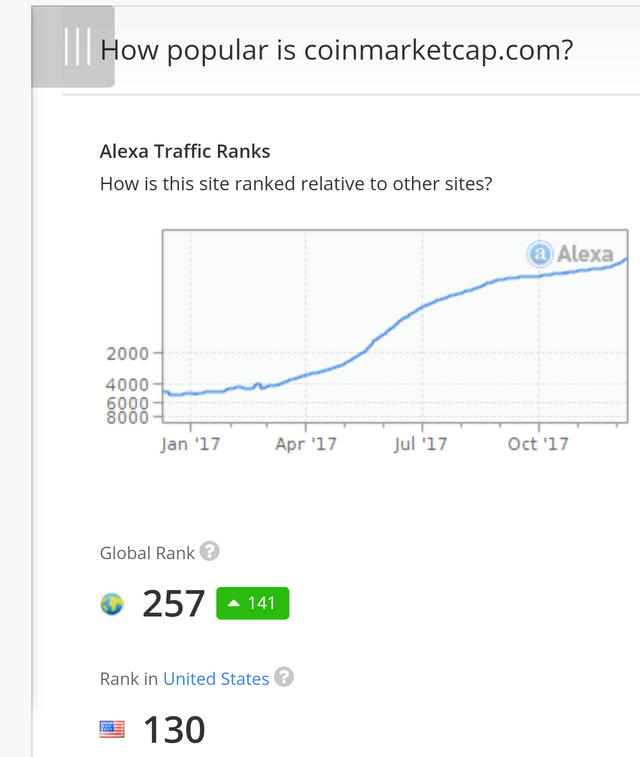Click the 2000 rank label on chart

point(128,353)
